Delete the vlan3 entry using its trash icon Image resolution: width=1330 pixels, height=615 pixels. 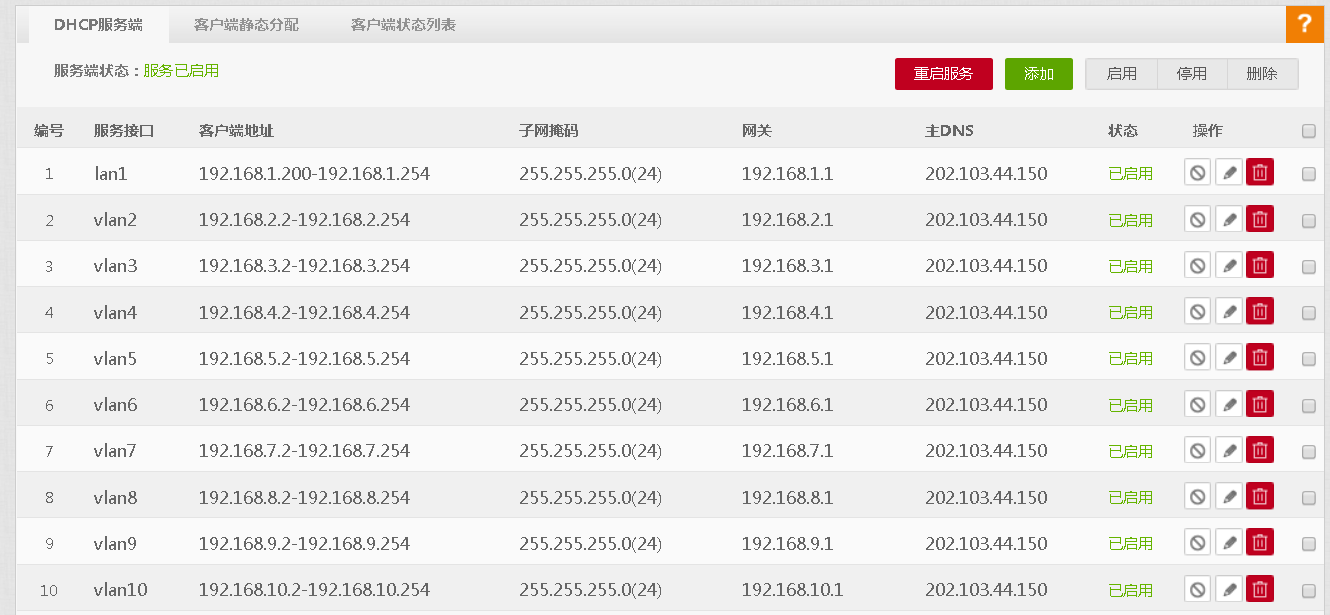coord(1260,265)
